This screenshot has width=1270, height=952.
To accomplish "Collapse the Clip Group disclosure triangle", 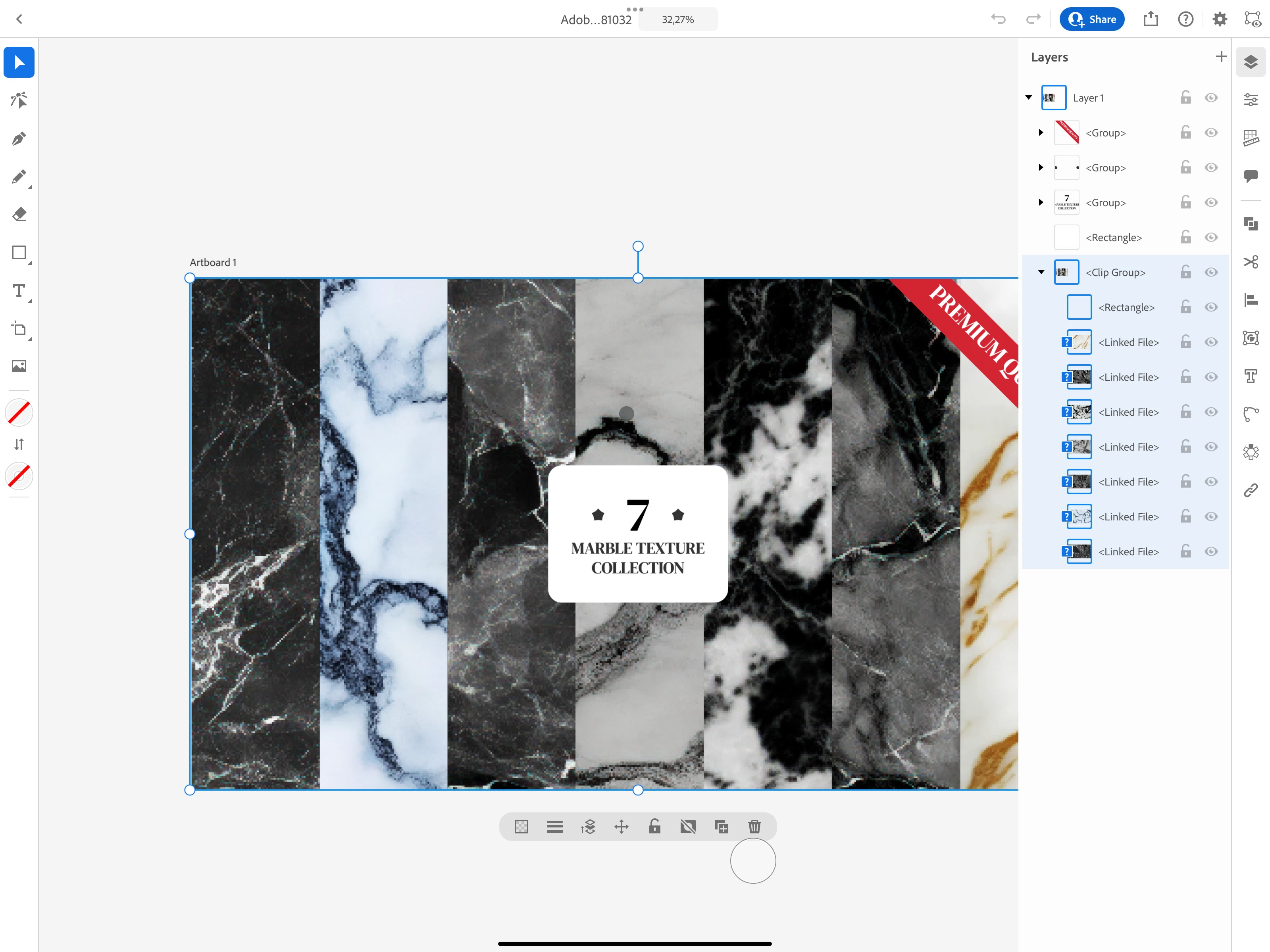I will click(1041, 272).
